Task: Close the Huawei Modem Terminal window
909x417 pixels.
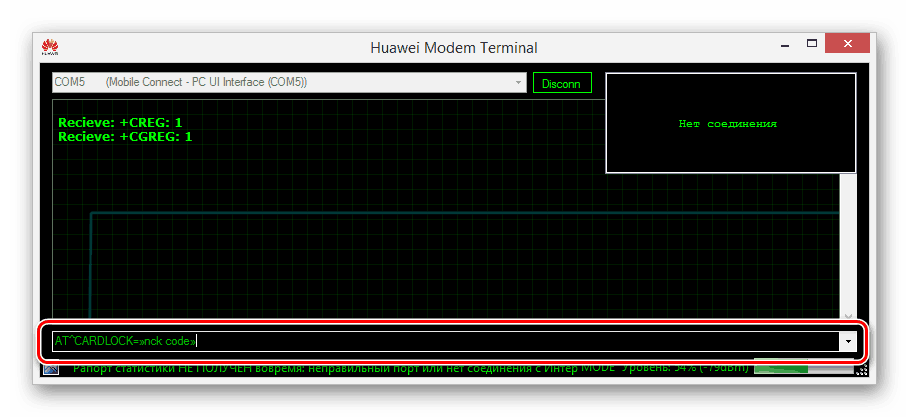Action: [x=848, y=44]
